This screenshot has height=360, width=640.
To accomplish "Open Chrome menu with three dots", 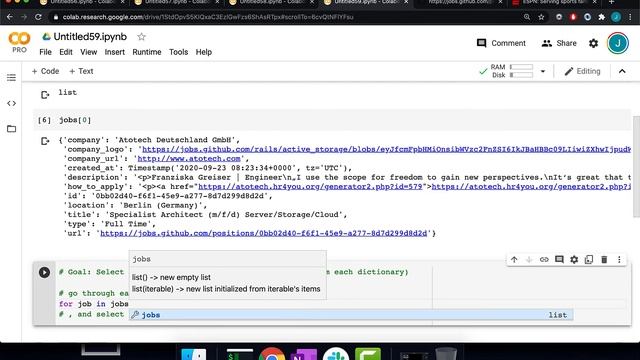I will (x=631, y=17).
